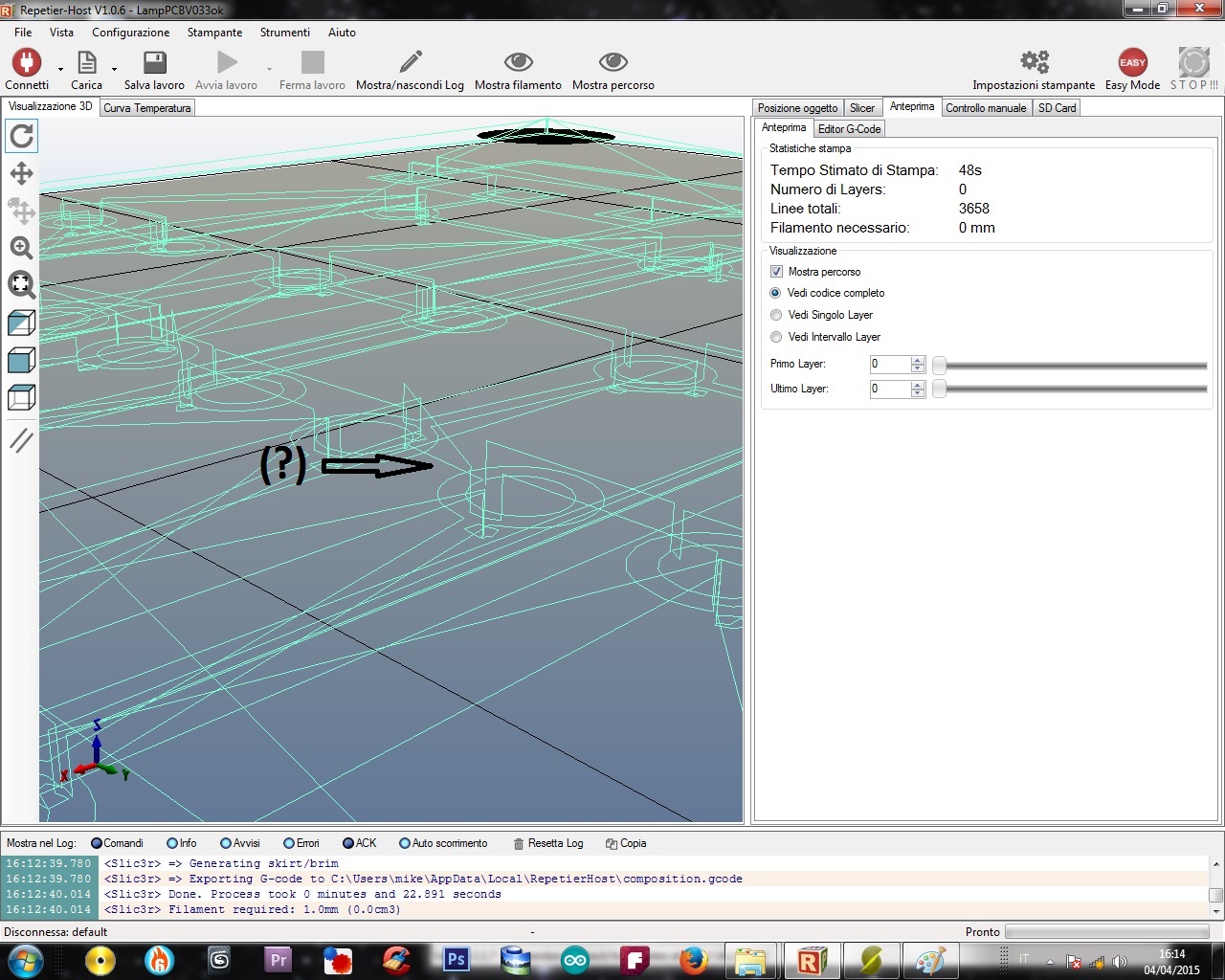Click the zoom to fit objects icon
The width and height of the screenshot is (1225, 980).
click(x=21, y=285)
